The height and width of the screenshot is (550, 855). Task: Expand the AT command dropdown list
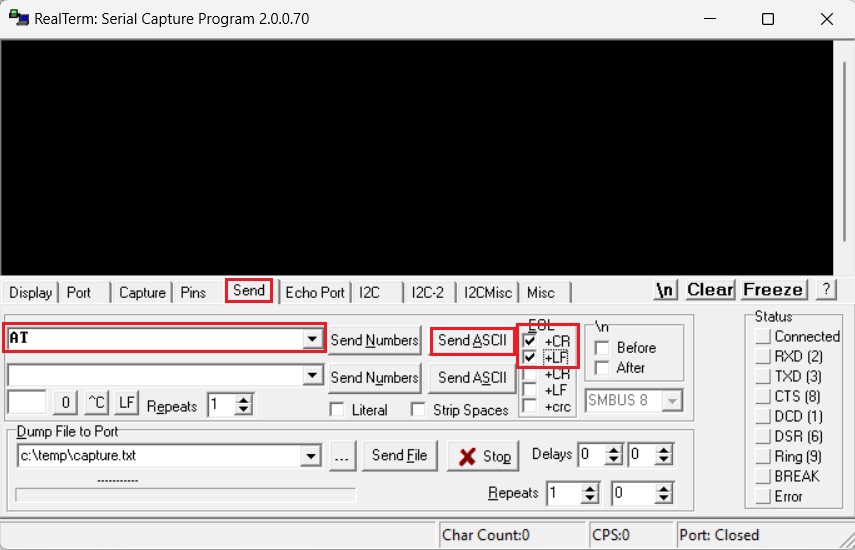click(314, 340)
